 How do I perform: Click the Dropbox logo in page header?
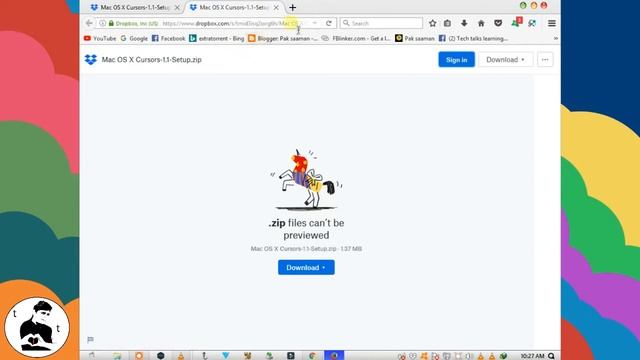tap(91, 60)
